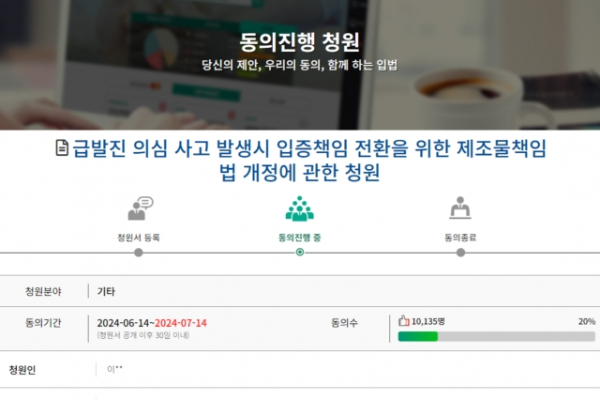Click the gray timeline dot under 청원서 등록
This screenshot has width=600, height=400.
point(139,253)
